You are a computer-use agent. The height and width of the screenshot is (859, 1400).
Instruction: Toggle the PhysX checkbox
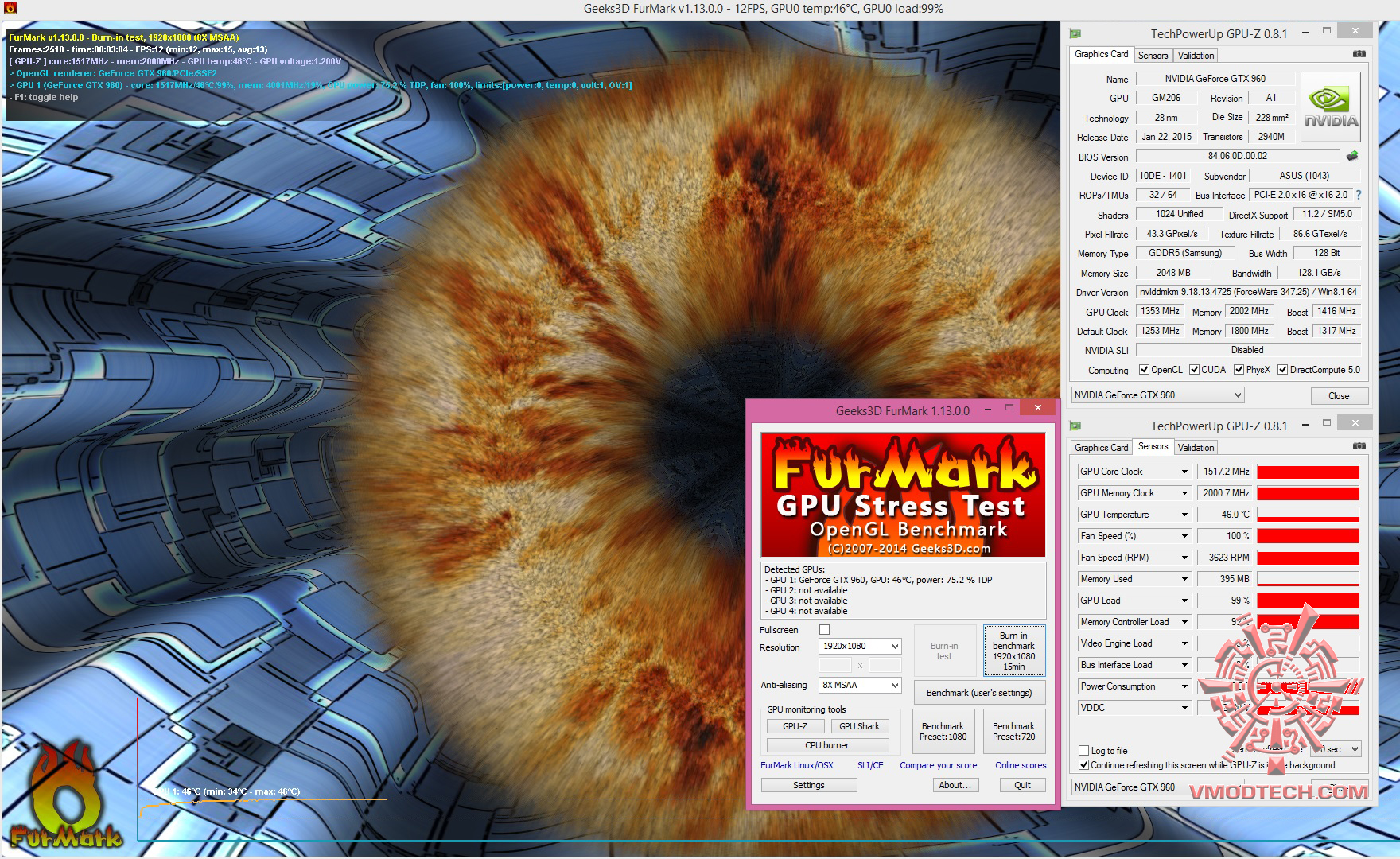[1239, 370]
